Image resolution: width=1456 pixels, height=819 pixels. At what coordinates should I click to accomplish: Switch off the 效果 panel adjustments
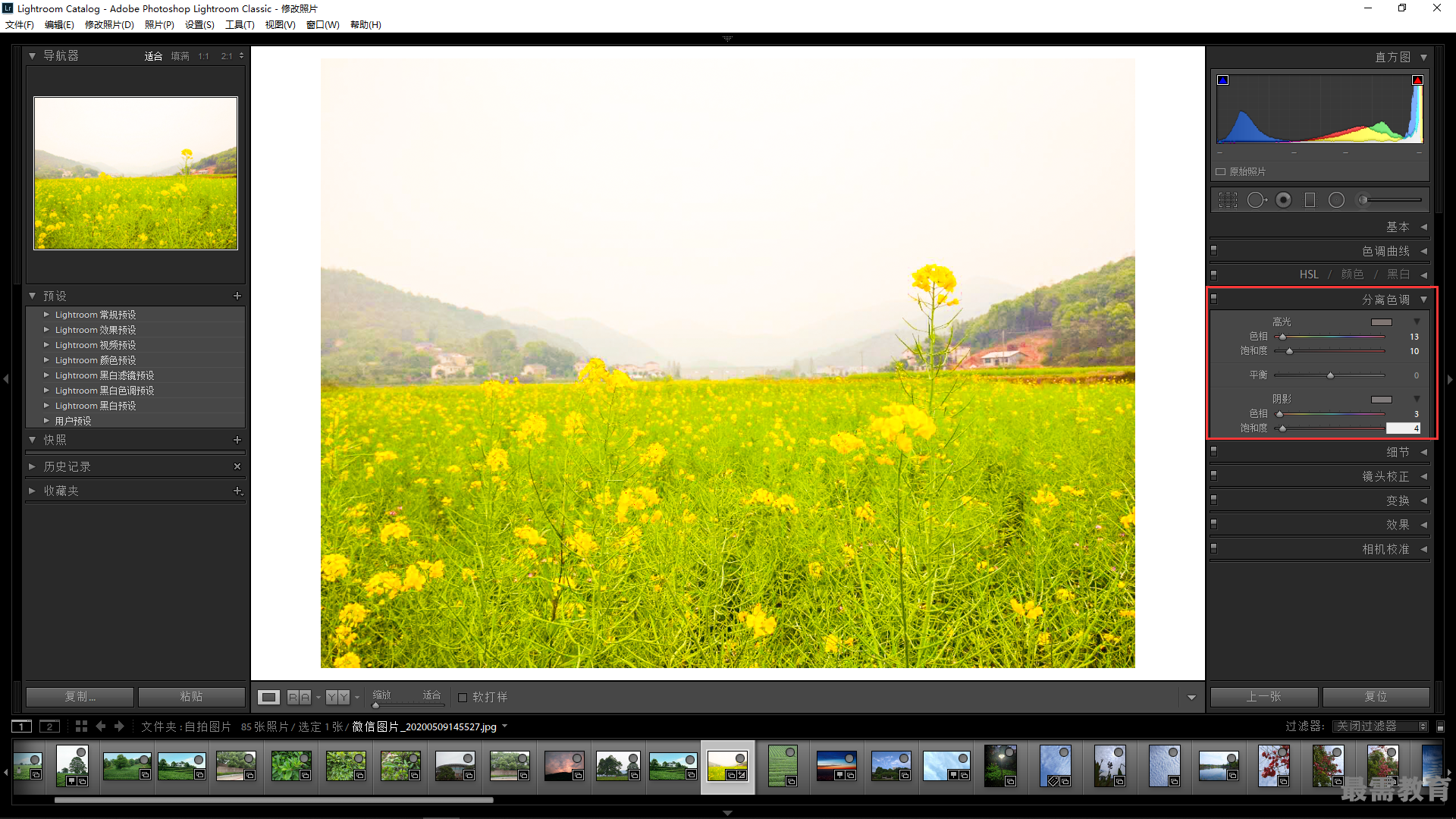pyautogui.click(x=1214, y=524)
